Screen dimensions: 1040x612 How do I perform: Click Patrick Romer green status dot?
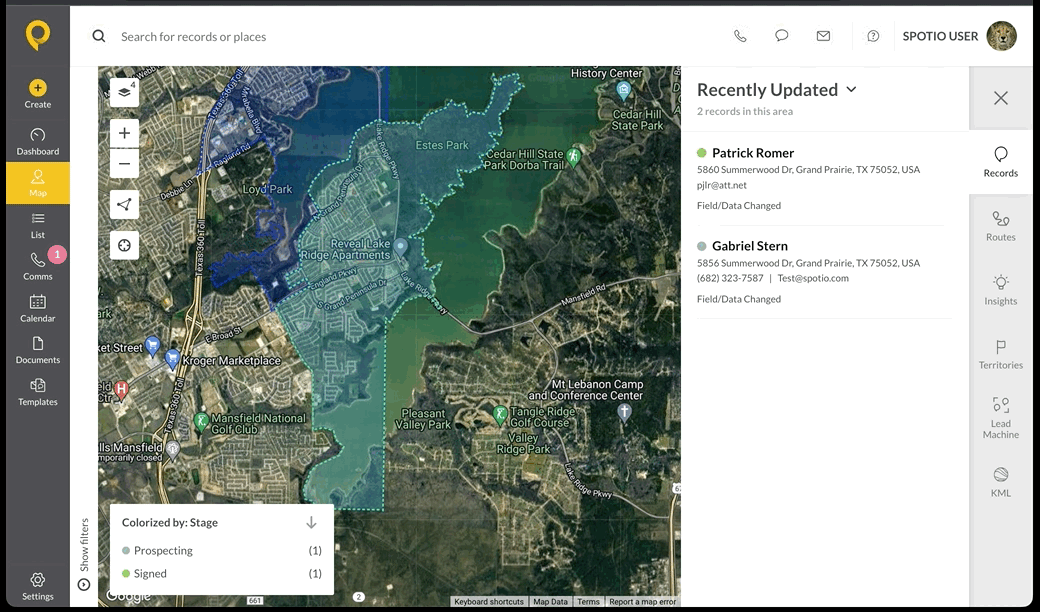click(702, 153)
